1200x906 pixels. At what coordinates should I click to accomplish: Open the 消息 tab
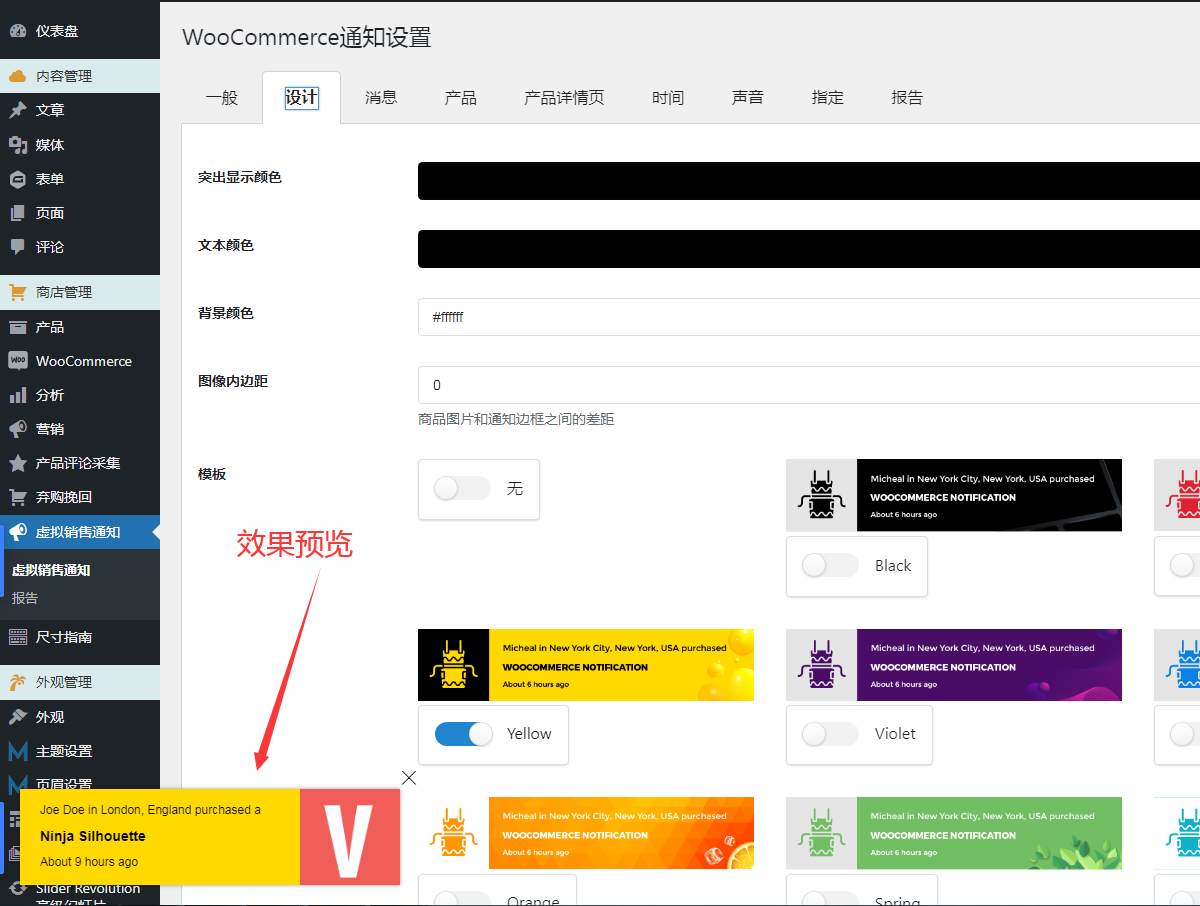pos(381,97)
